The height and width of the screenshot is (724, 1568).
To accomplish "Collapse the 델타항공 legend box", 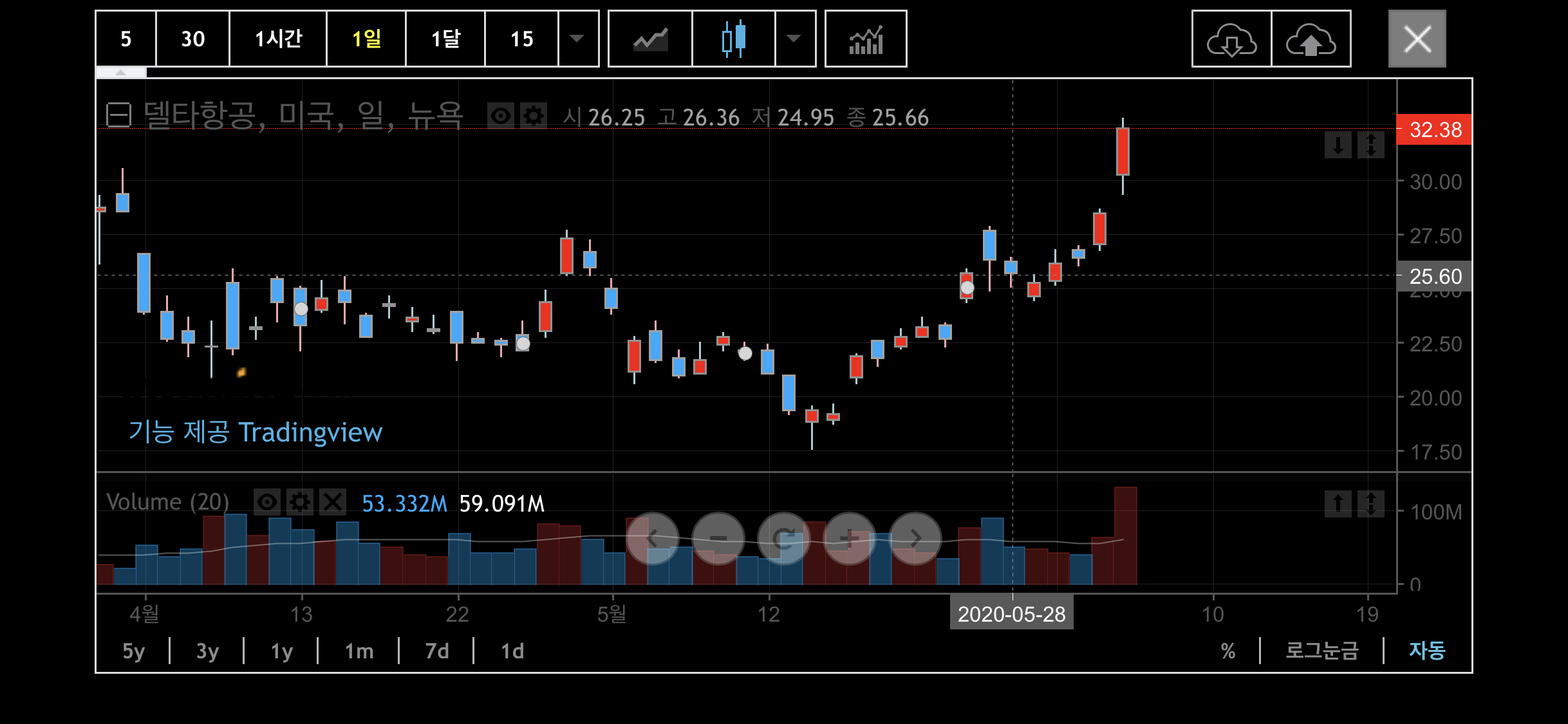I will point(118,116).
